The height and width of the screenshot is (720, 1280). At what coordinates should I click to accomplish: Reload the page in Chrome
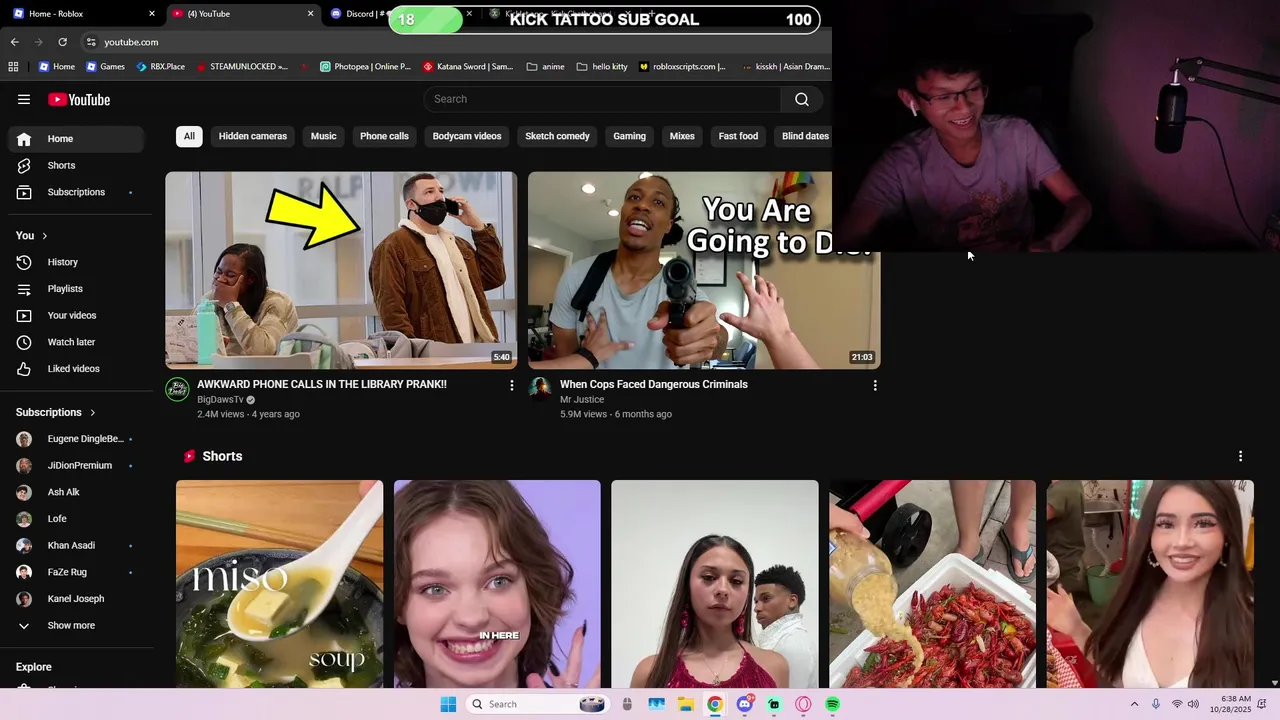click(x=62, y=42)
